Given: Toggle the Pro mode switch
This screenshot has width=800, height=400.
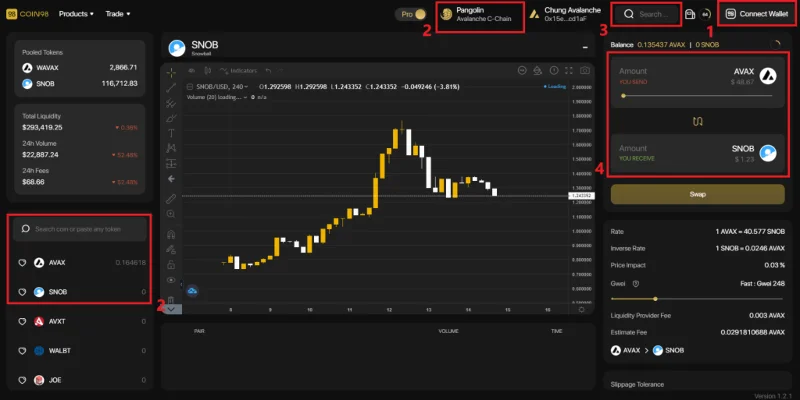Looking at the screenshot, I should tap(413, 14).
